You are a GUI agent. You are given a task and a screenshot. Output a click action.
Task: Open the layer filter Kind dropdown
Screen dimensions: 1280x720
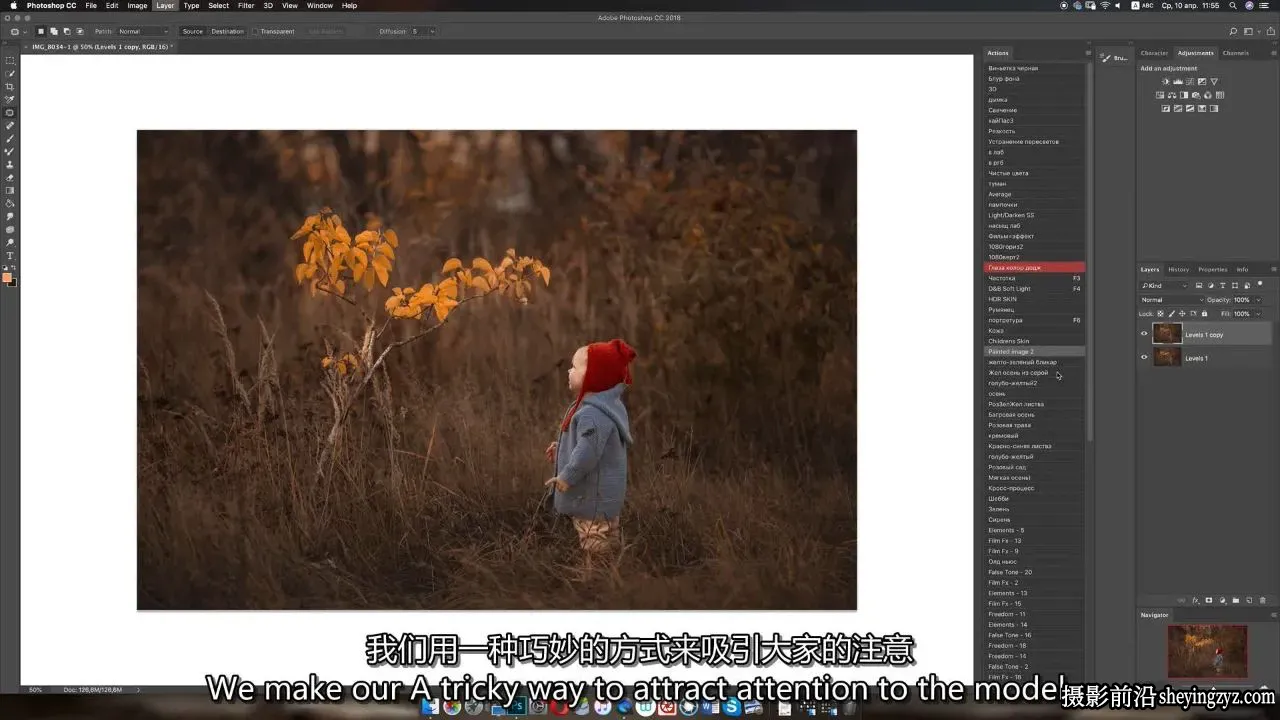coord(1164,285)
